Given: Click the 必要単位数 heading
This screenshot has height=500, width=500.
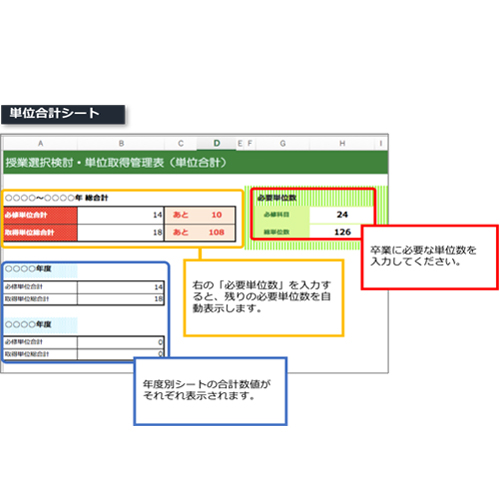Looking at the screenshot, I should click(x=277, y=198).
